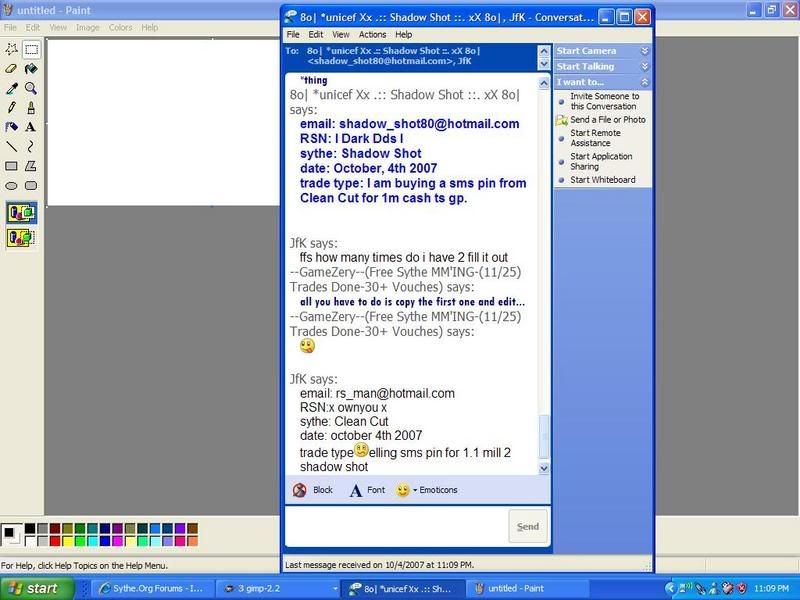Click the line 'email: rs_man@hotmail.com'
The width and height of the screenshot is (800, 600).
[x=377, y=393]
